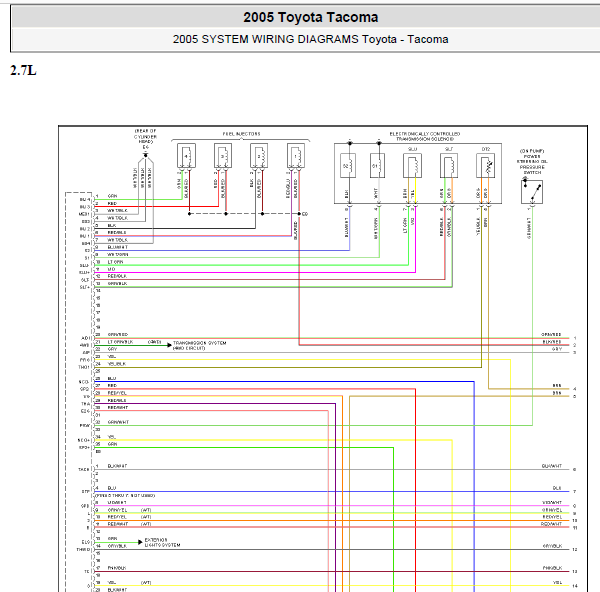Viewport: 600px width, 592px height.
Task: Click right-edge "GRY" label at line 3
Action: (557, 349)
